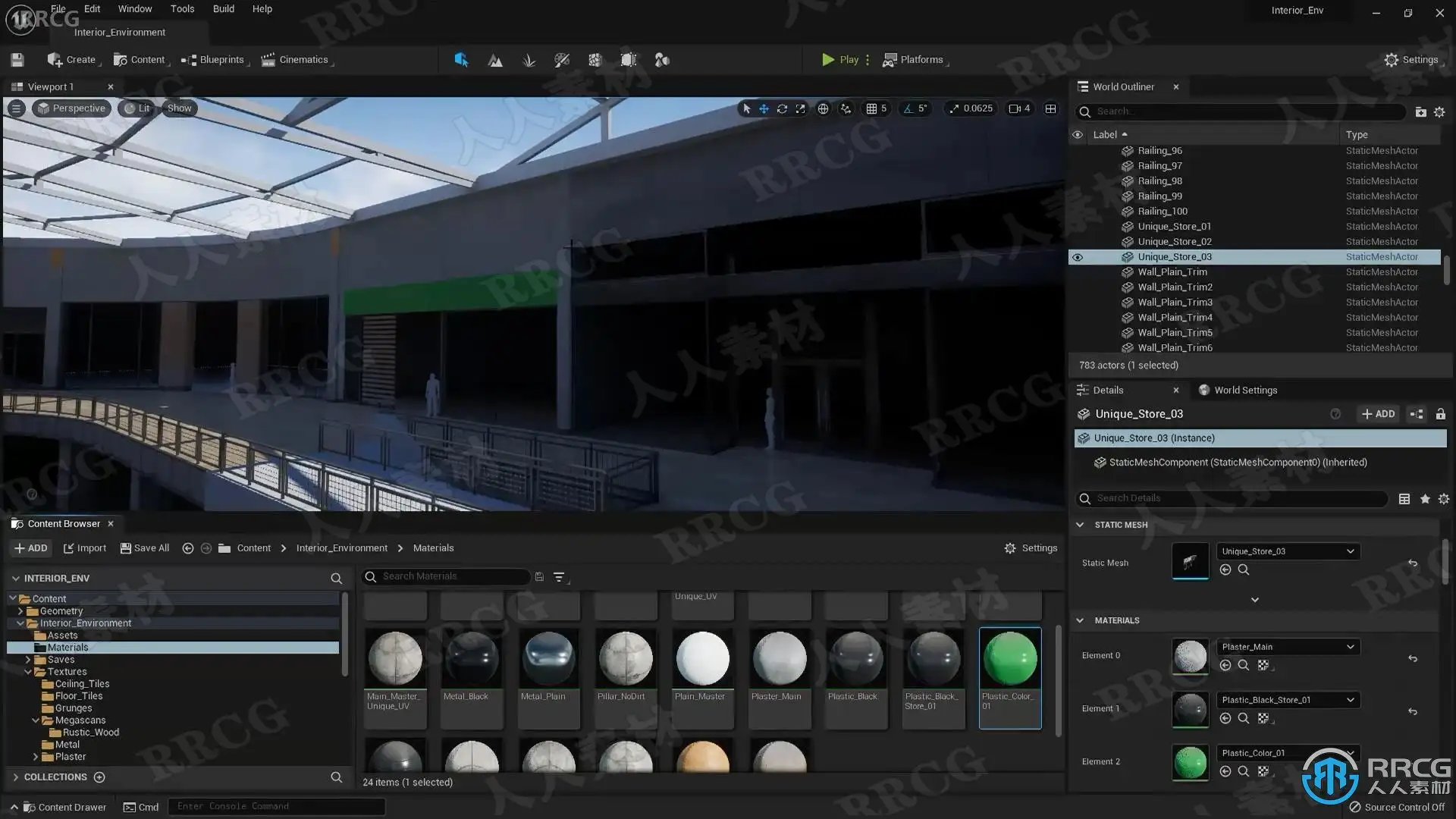Choose the rotate gizmo tool in the viewport
1456x819 pixels.
coord(782,108)
